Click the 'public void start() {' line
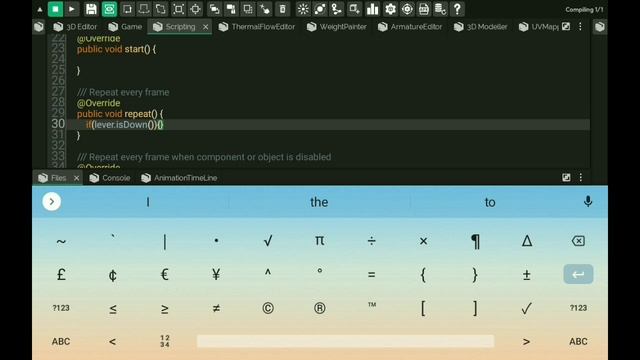 click(x=117, y=49)
